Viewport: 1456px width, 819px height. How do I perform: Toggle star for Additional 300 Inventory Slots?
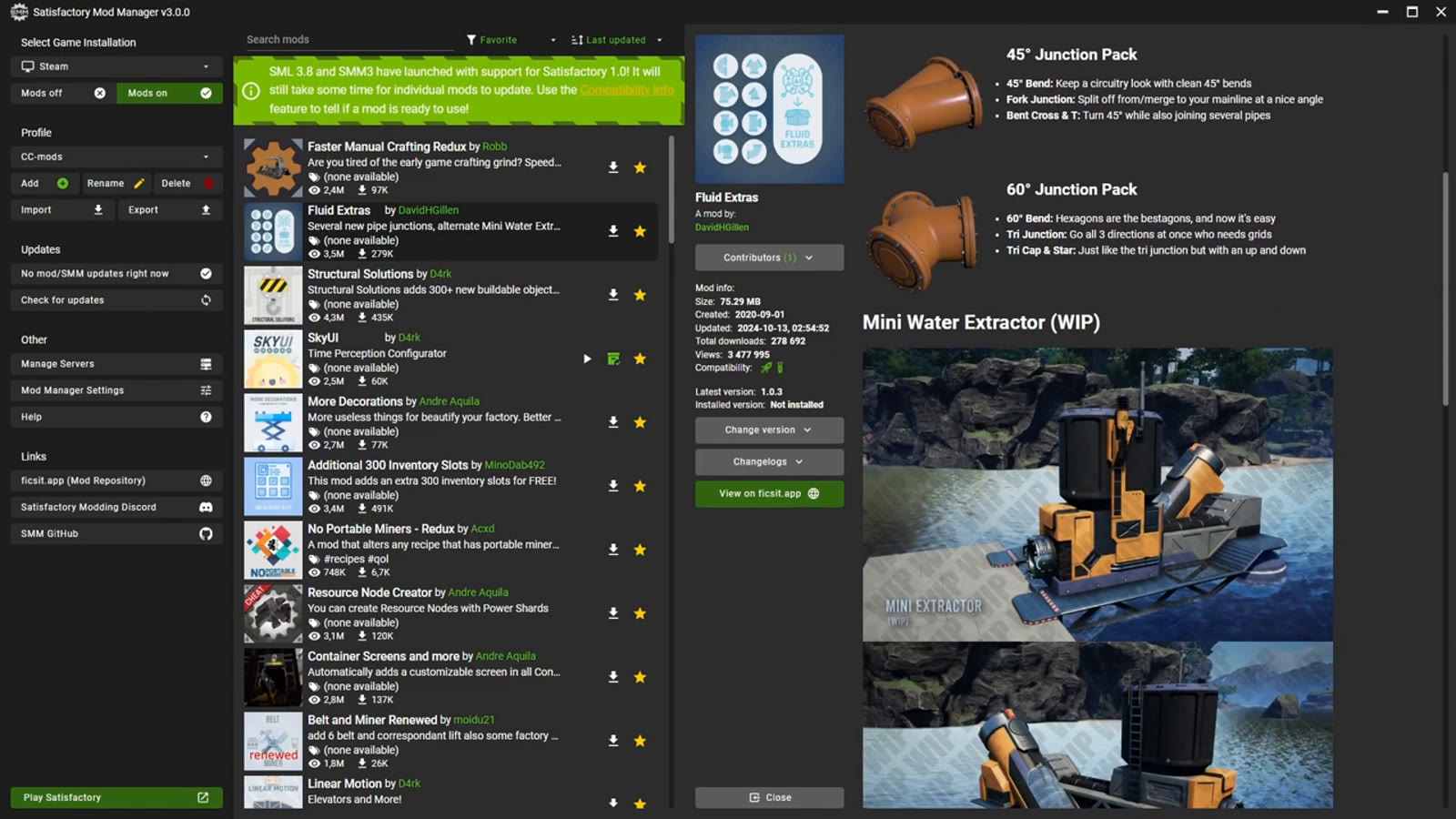tap(640, 486)
